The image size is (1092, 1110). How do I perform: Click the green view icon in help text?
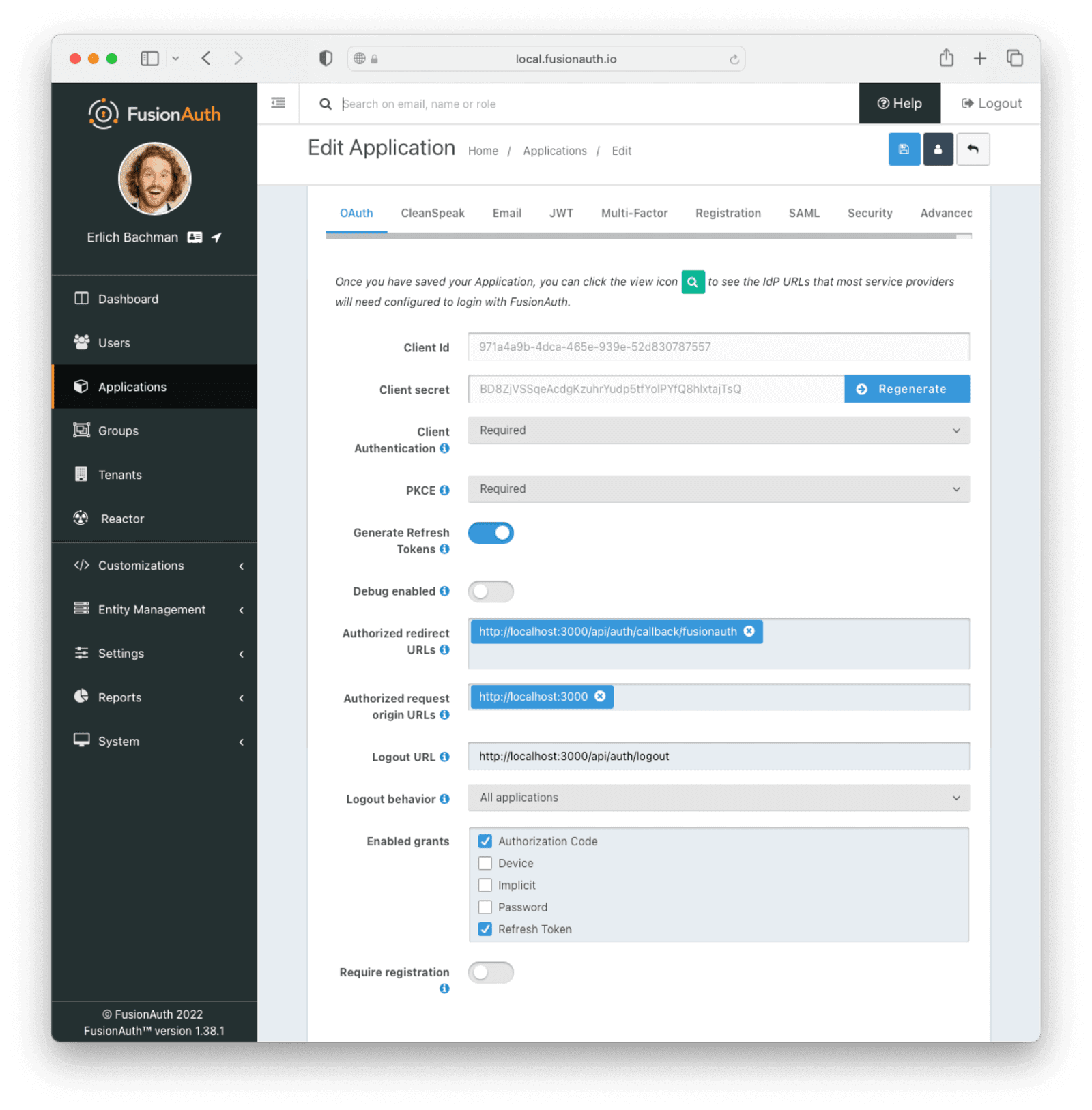[692, 282]
